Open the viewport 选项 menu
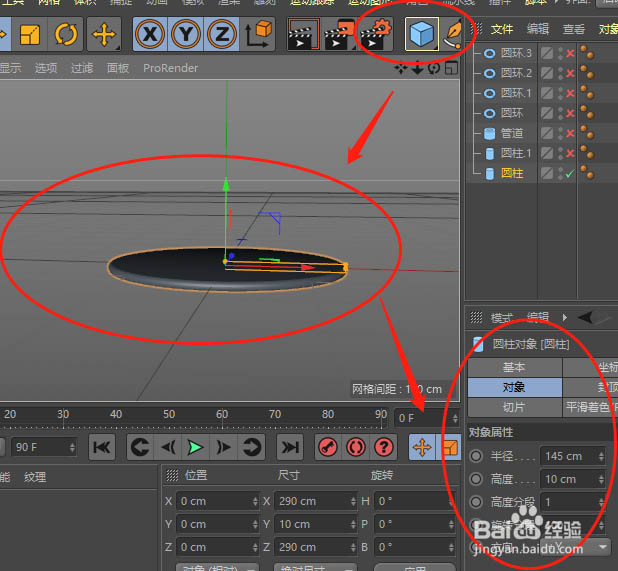618x571 pixels. (46, 68)
